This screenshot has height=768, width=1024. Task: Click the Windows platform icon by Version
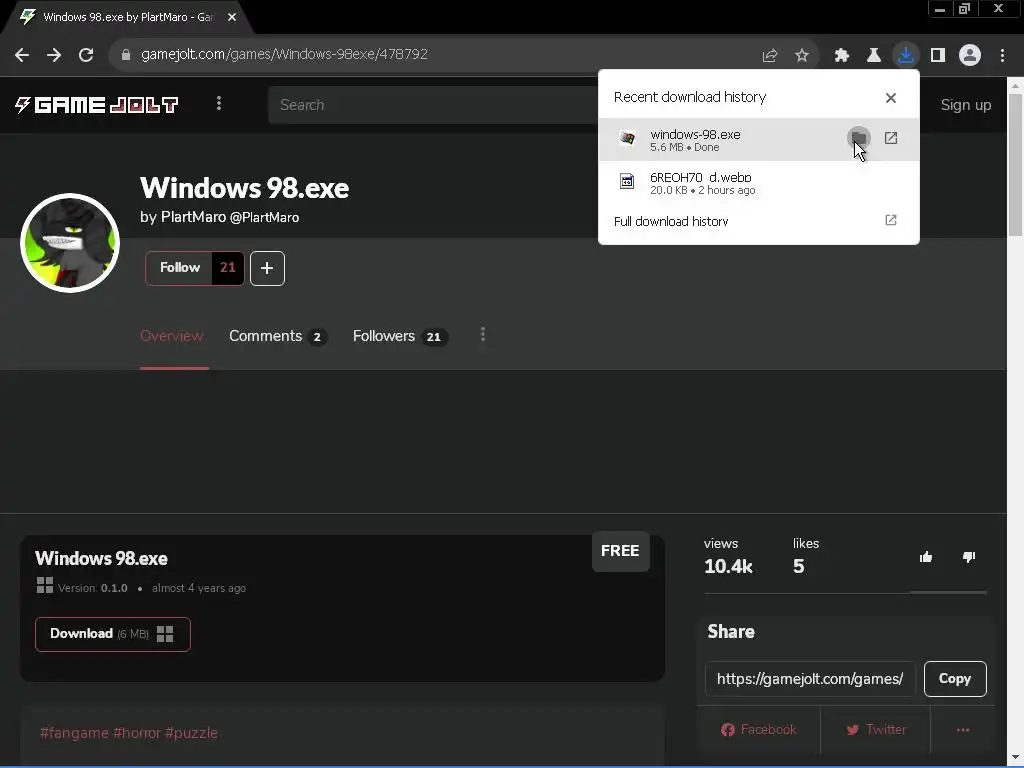click(45, 585)
